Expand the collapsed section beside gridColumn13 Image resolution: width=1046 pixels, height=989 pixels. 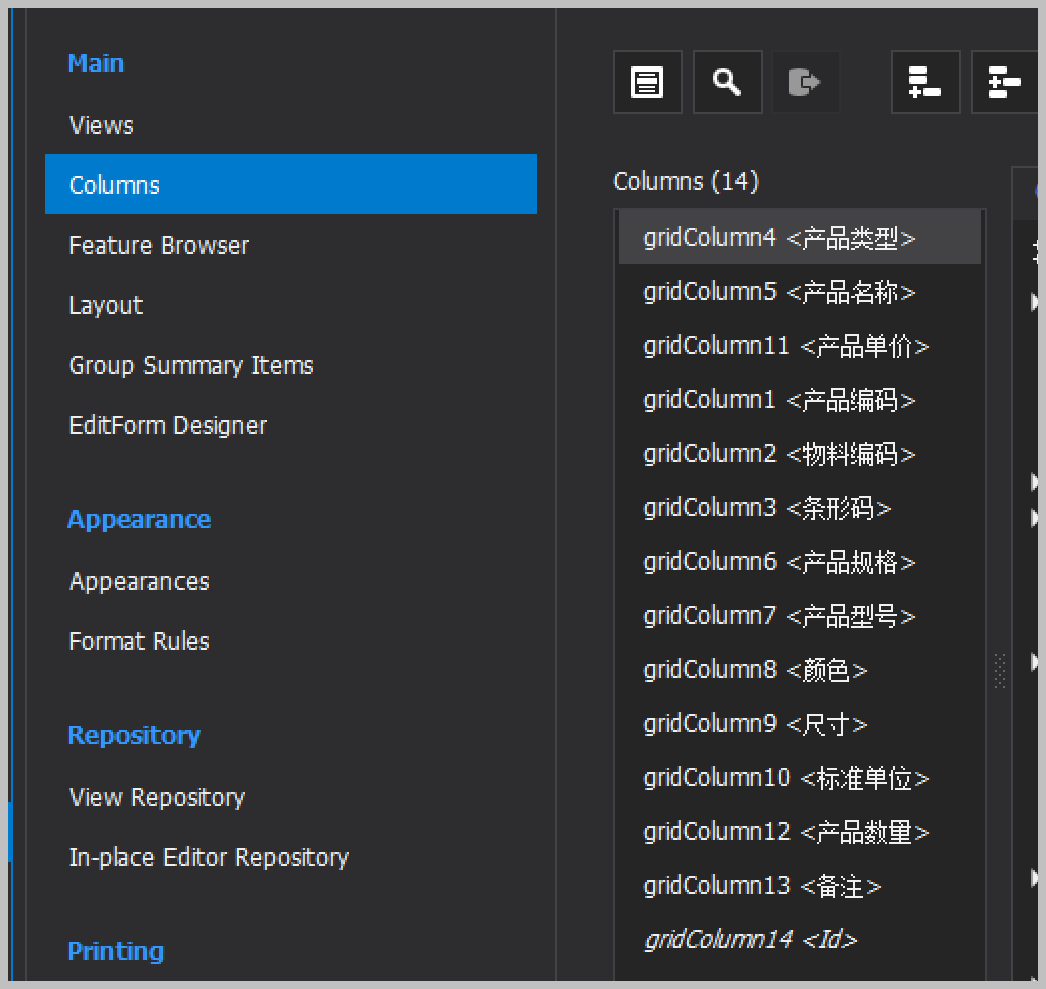[x=1033, y=878]
